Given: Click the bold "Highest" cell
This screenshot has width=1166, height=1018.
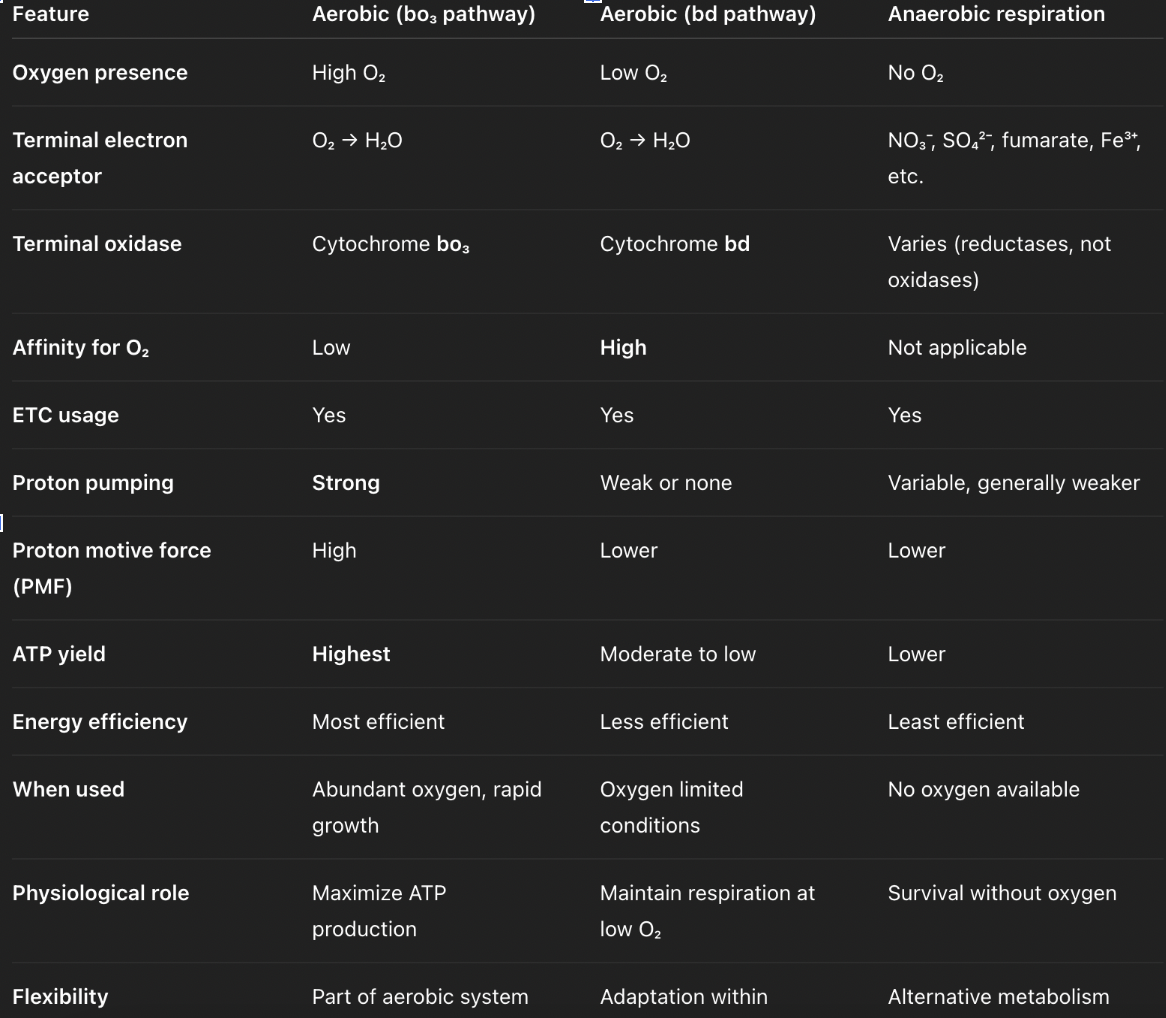Looking at the screenshot, I should 351,654.
